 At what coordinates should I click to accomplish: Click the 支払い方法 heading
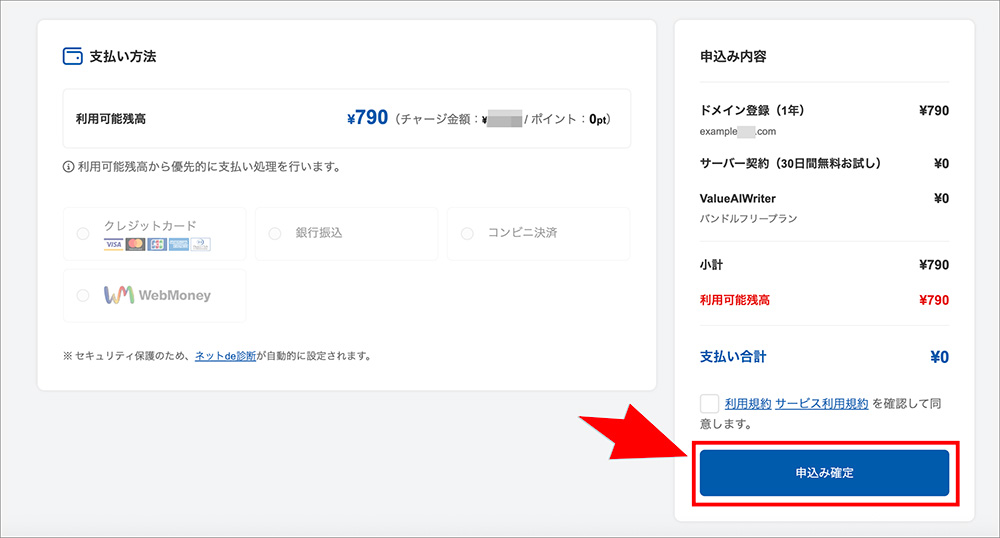[x=122, y=56]
